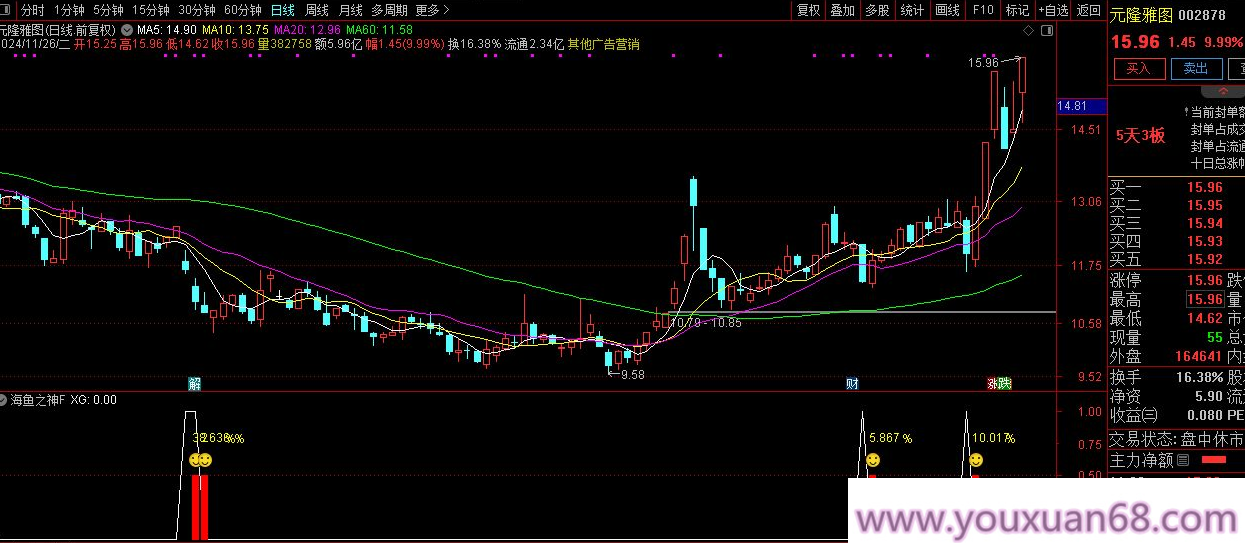Click the small list icon beside 主力净额
The height and width of the screenshot is (543, 1245).
[x=1183, y=460]
